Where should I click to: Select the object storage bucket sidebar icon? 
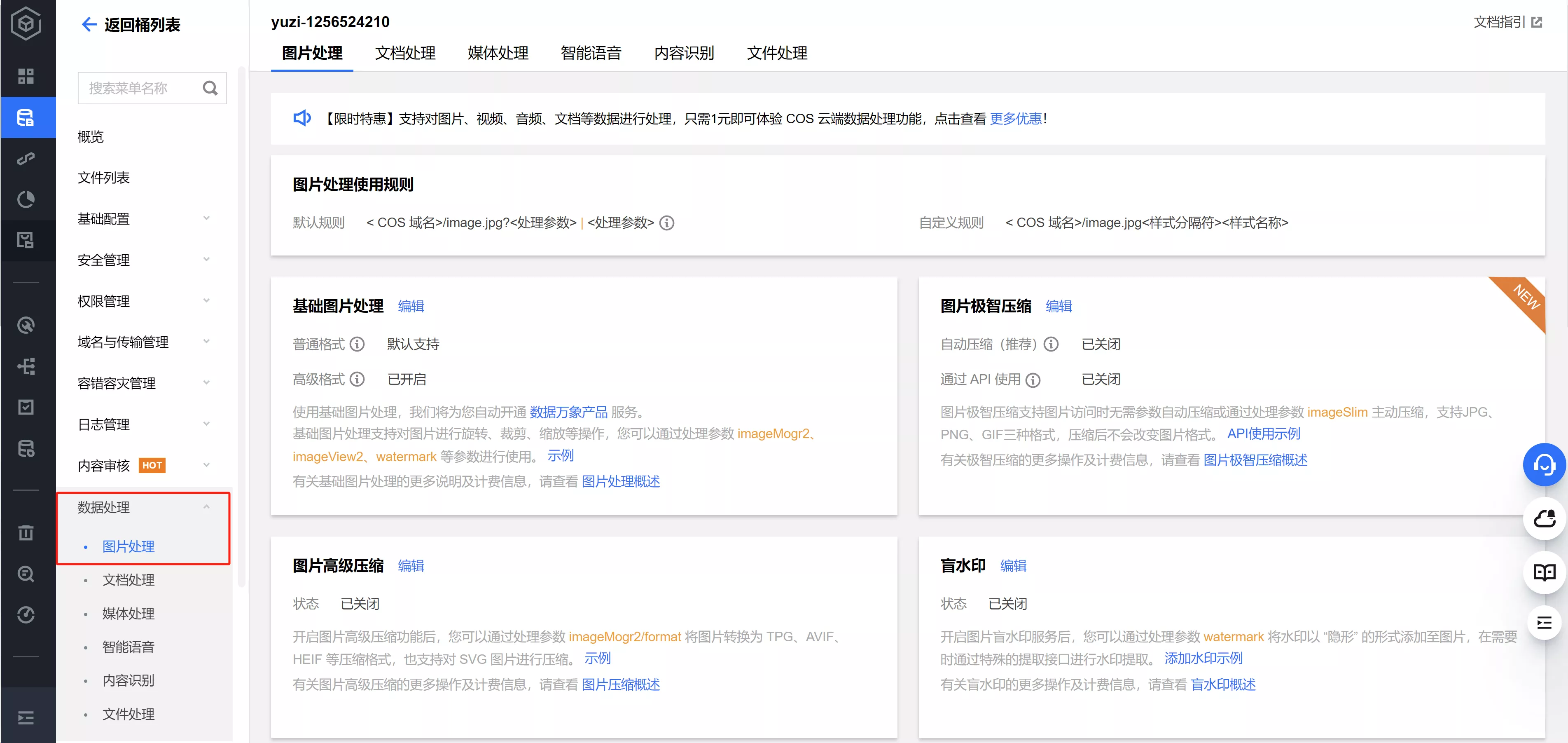coord(26,117)
